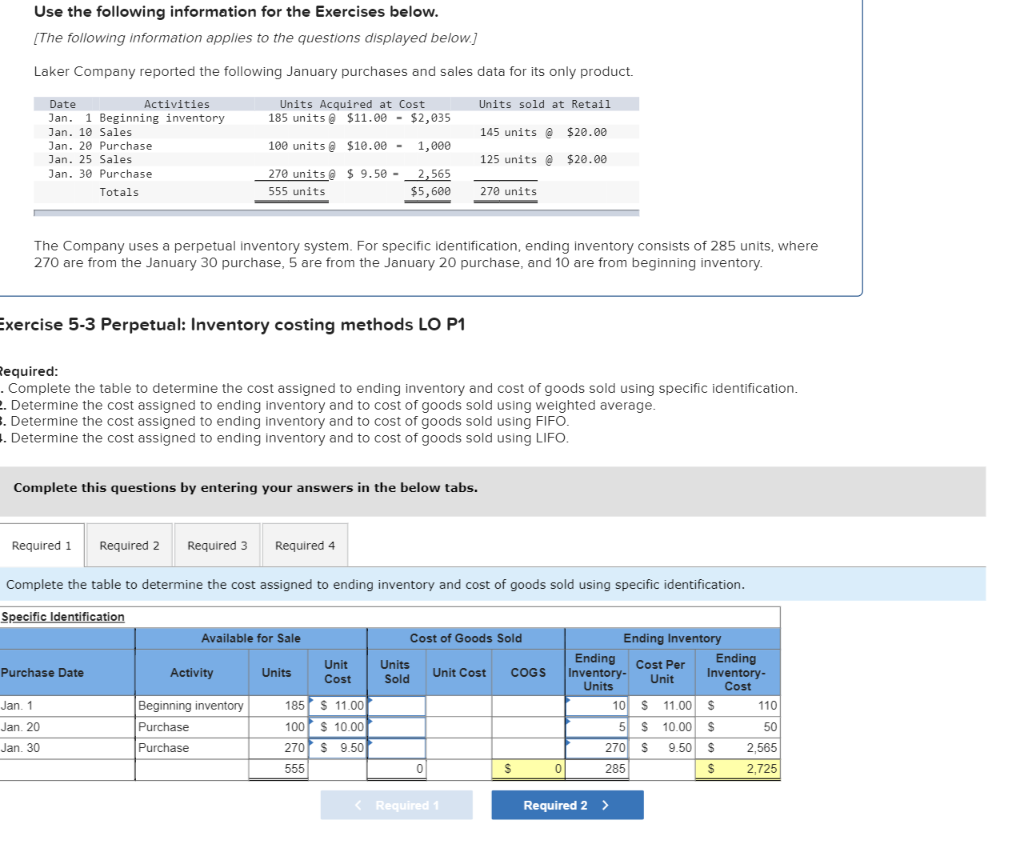
Task: Click the Ending Inventory Units cell showing 270
Action: pyautogui.click(x=596, y=747)
